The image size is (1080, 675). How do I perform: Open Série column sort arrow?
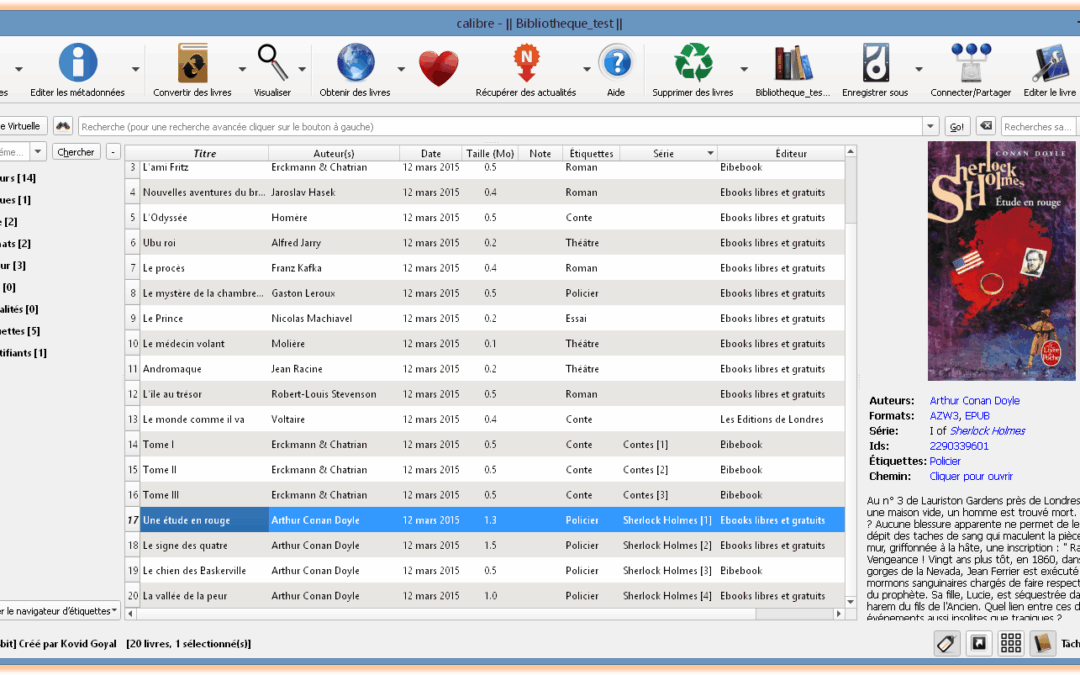pyautogui.click(x=710, y=153)
